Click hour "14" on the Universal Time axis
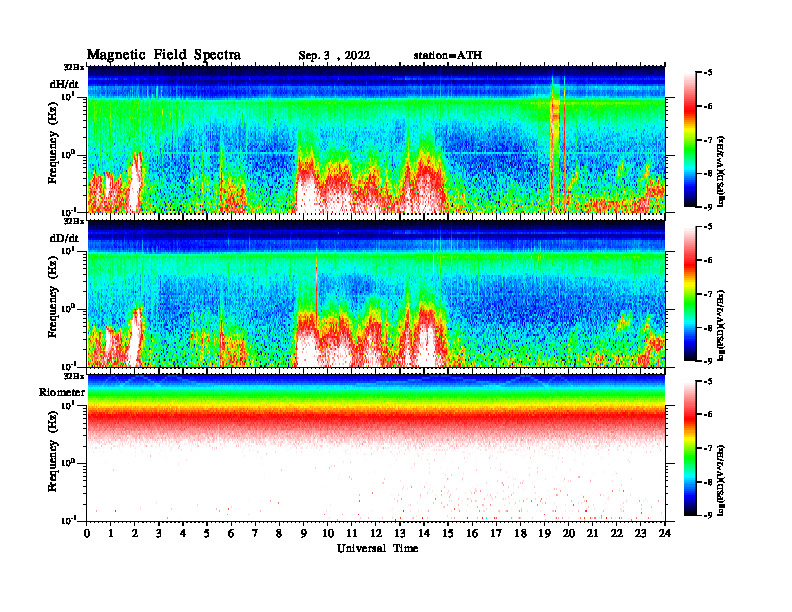 tap(424, 534)
